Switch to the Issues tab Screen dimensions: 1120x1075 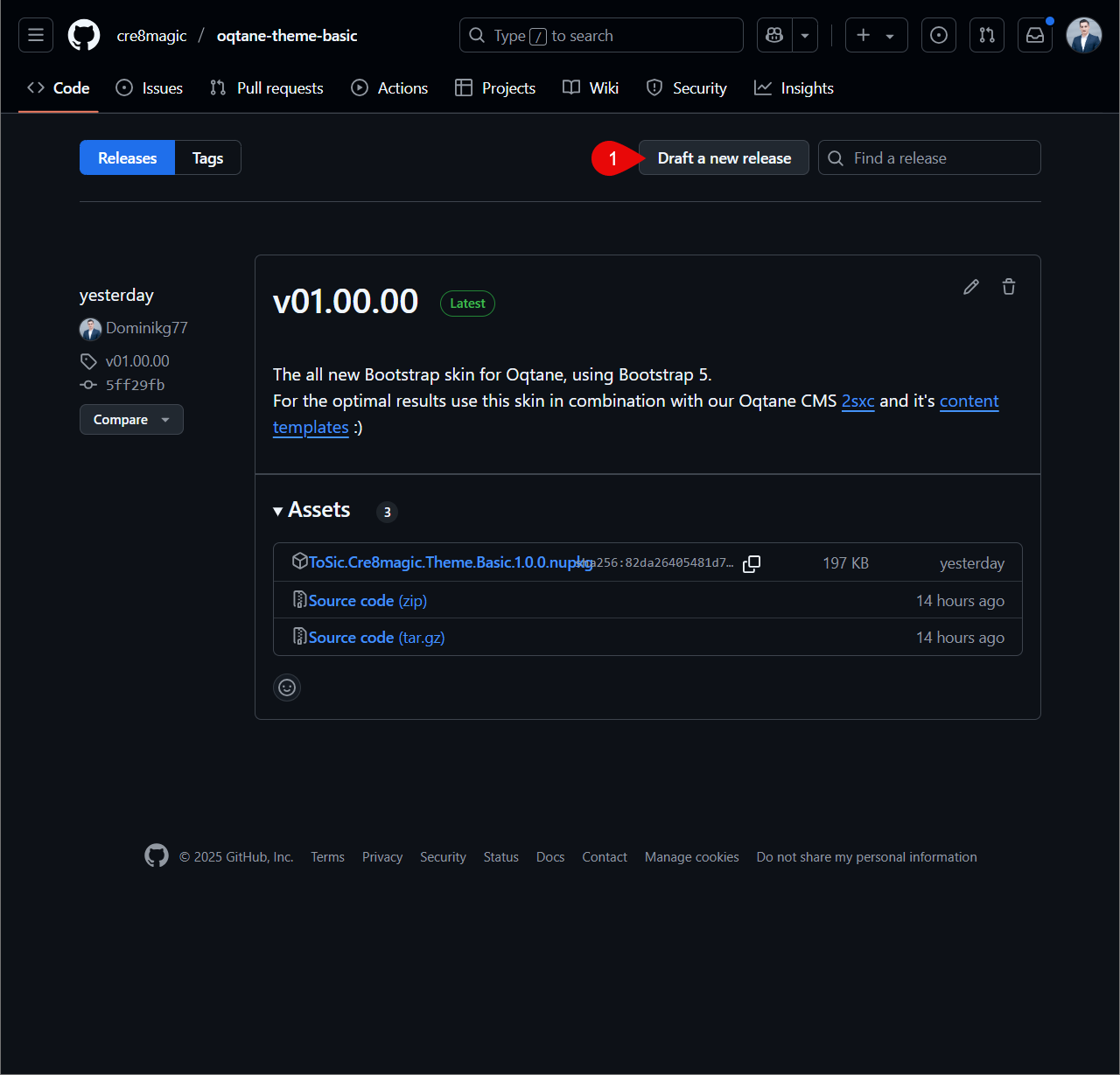(150, 88)
